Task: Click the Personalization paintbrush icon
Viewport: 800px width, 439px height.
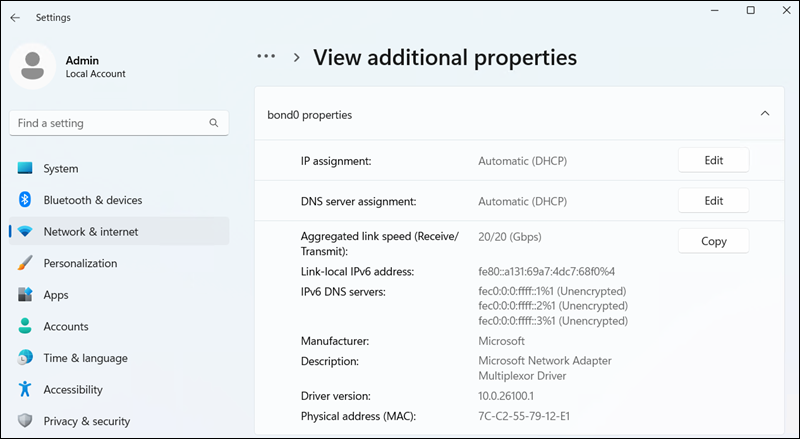Action: point(25,263)
